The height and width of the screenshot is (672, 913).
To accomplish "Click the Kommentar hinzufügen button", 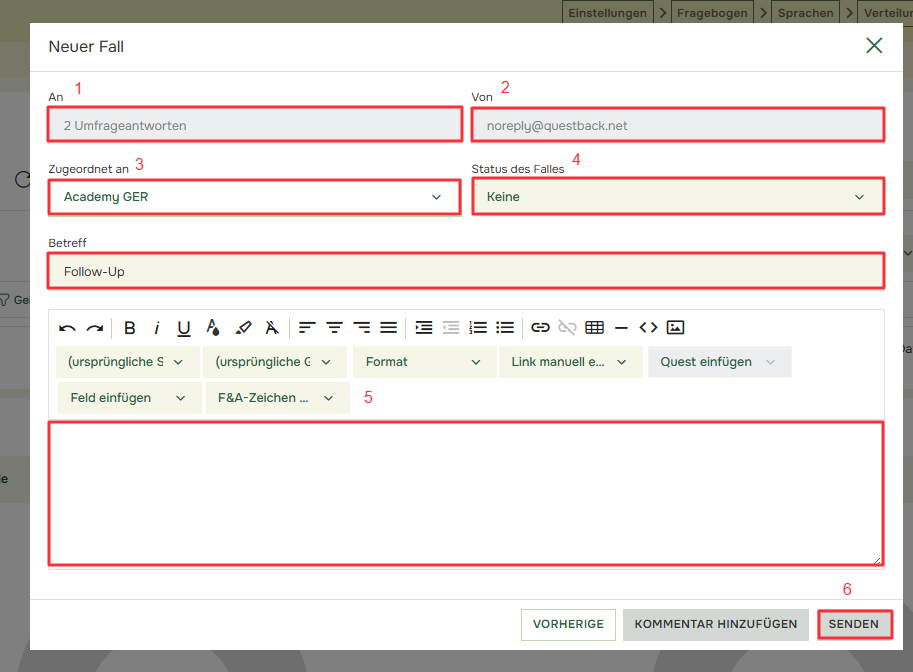I will point(715,624).
